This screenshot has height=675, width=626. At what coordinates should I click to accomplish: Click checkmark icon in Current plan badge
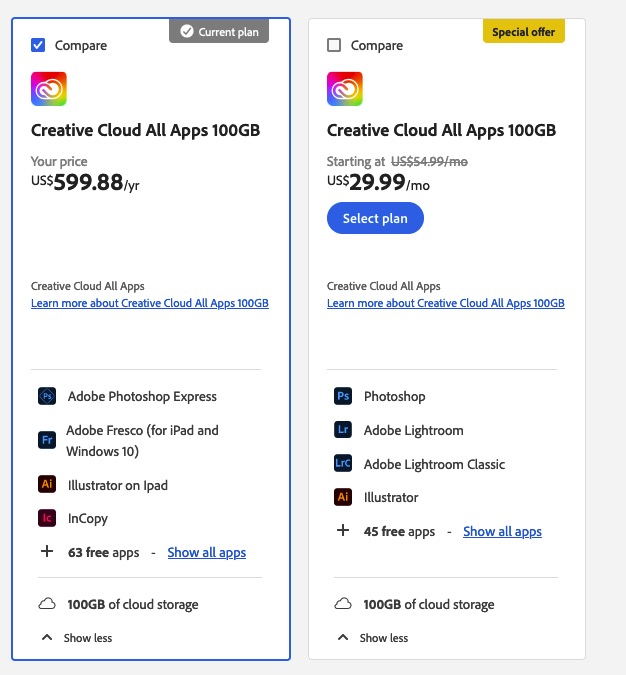187,31
